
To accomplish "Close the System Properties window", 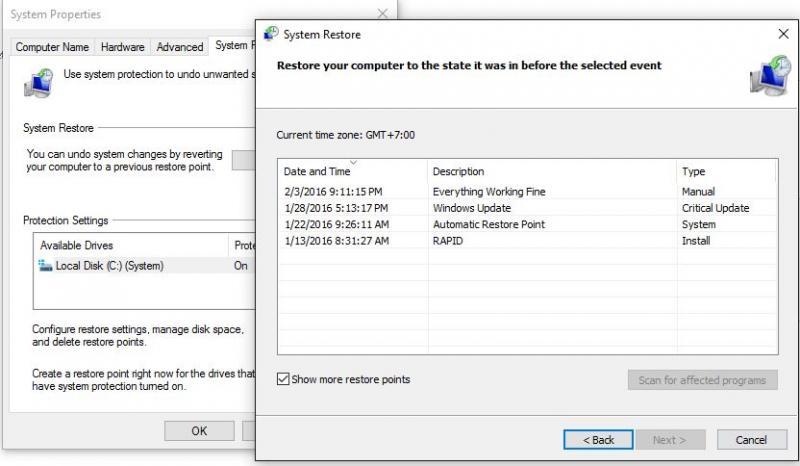I will pyautogui.click(x=383, y=14).
